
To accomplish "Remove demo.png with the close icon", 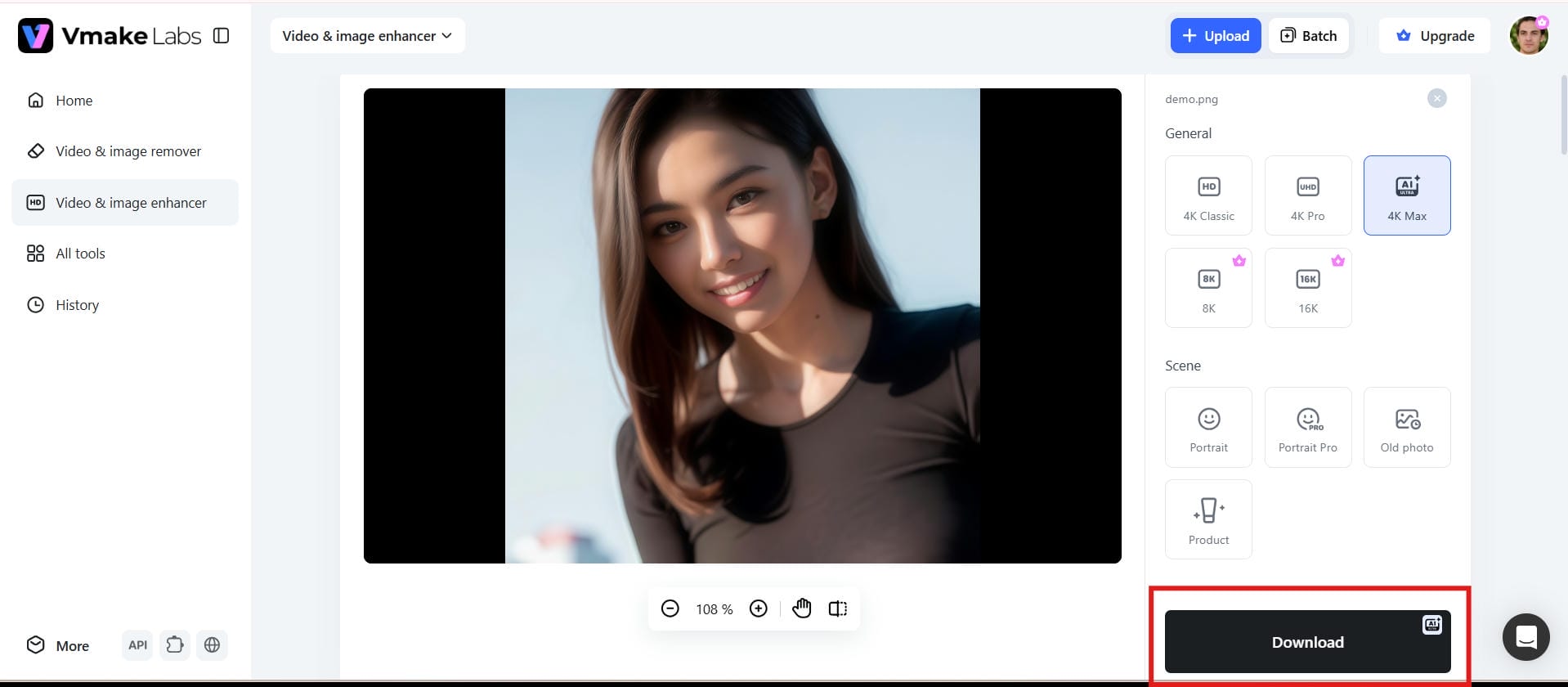I will 1436,98.
